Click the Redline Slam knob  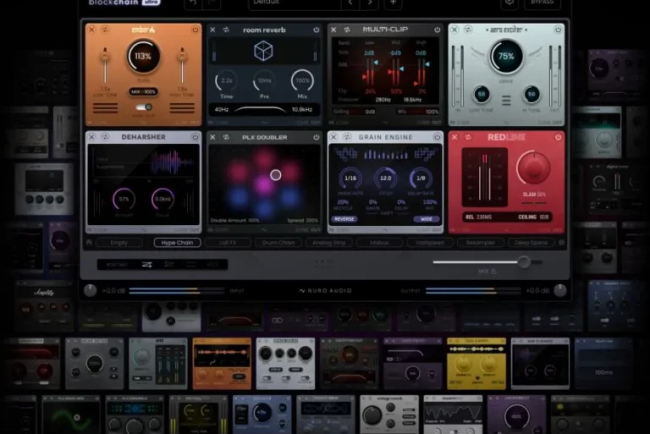[534, 168]
